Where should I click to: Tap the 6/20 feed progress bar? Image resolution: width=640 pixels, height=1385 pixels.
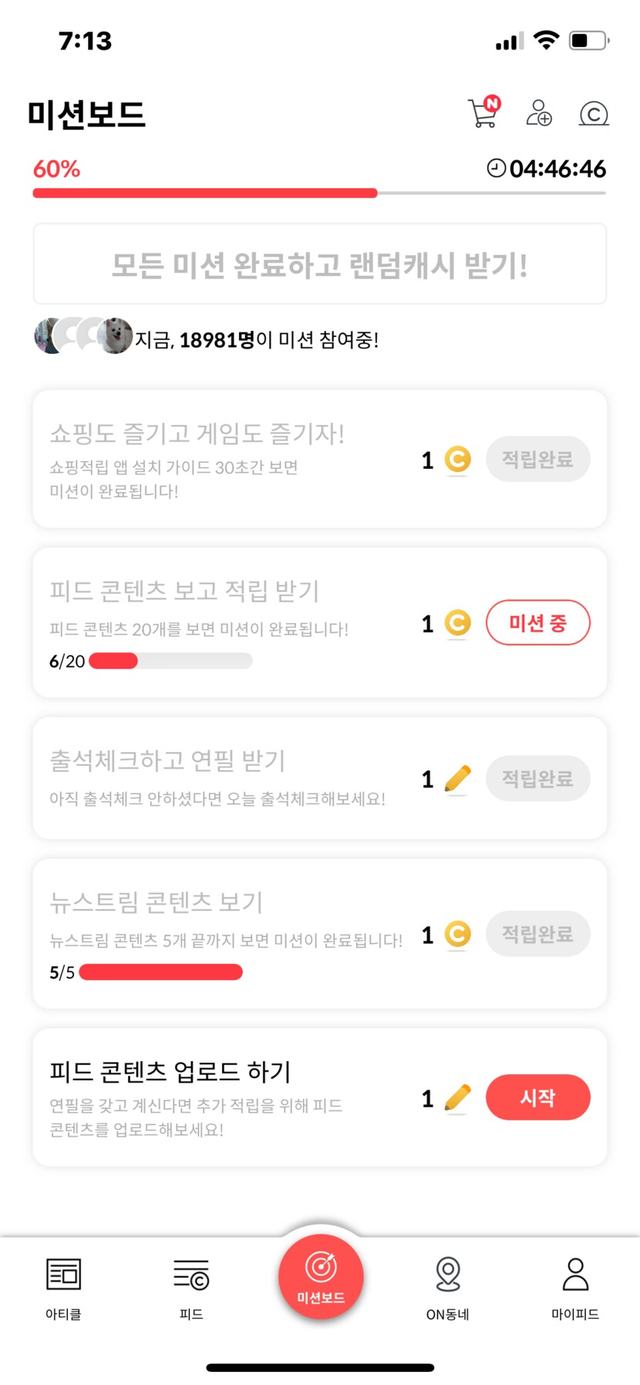coord(170,661)
